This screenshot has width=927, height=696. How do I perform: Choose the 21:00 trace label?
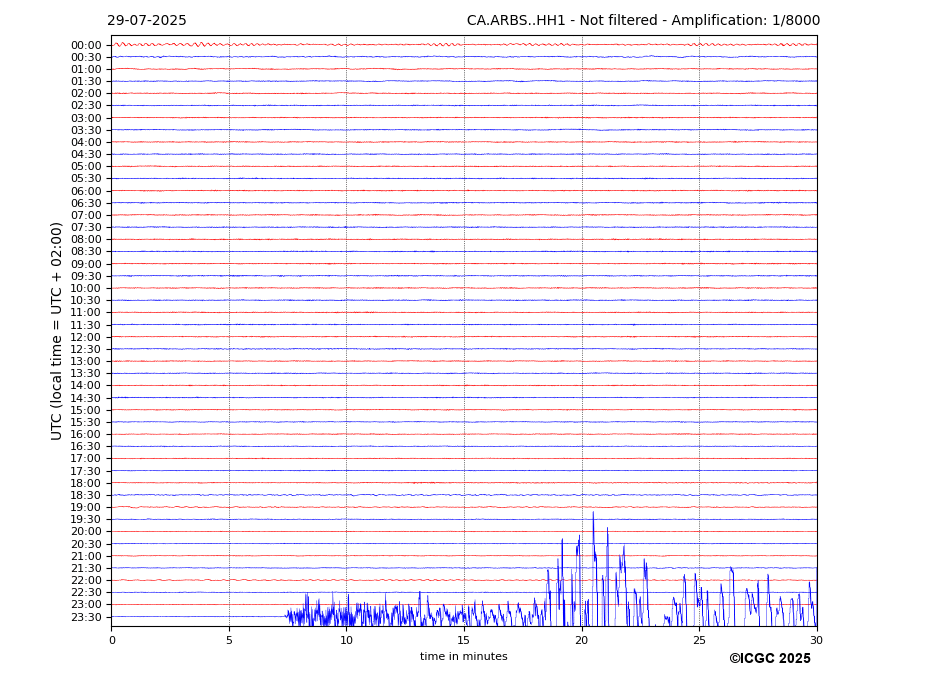tap(86, 556)
